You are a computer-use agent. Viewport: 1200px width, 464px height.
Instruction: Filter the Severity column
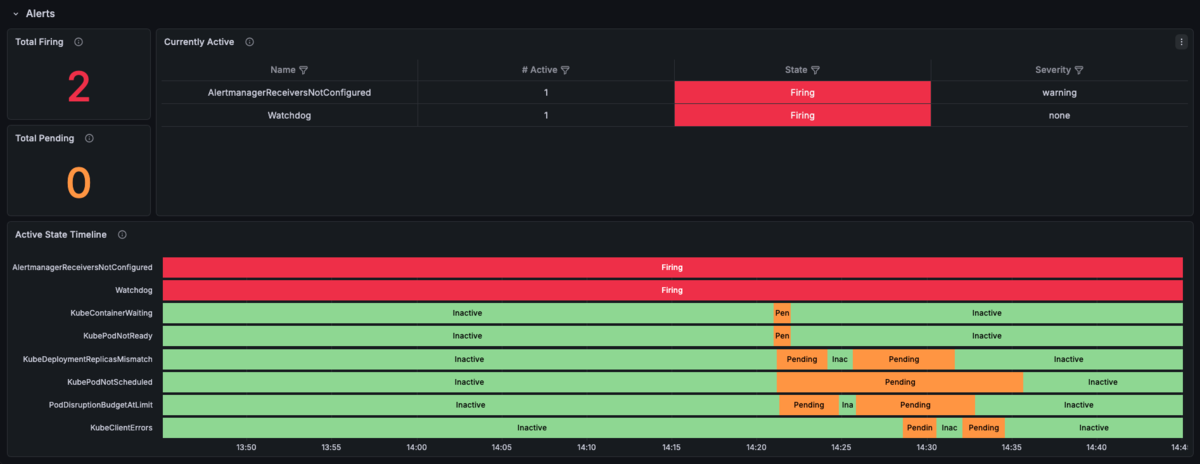[x=1079, y=70]
